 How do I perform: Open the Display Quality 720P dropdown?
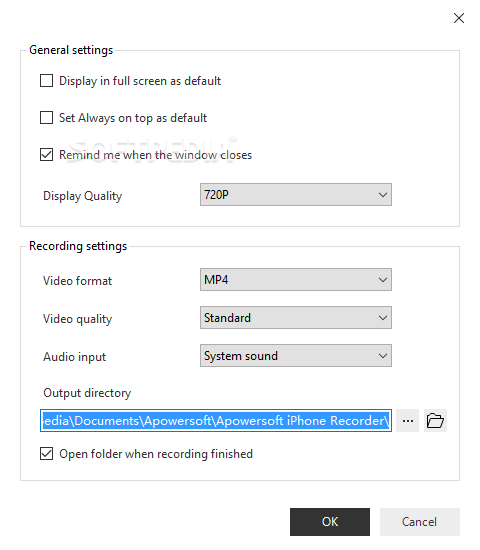point(296,194)
